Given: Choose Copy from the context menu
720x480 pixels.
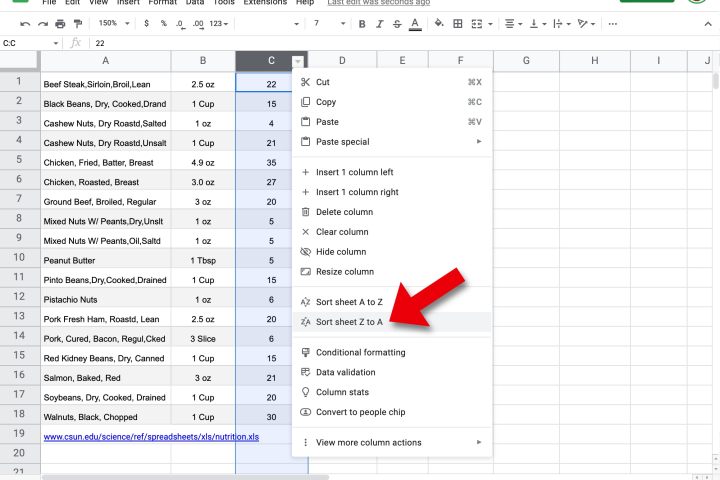Looking at the screenshot, I should click(x=392, y=102).
